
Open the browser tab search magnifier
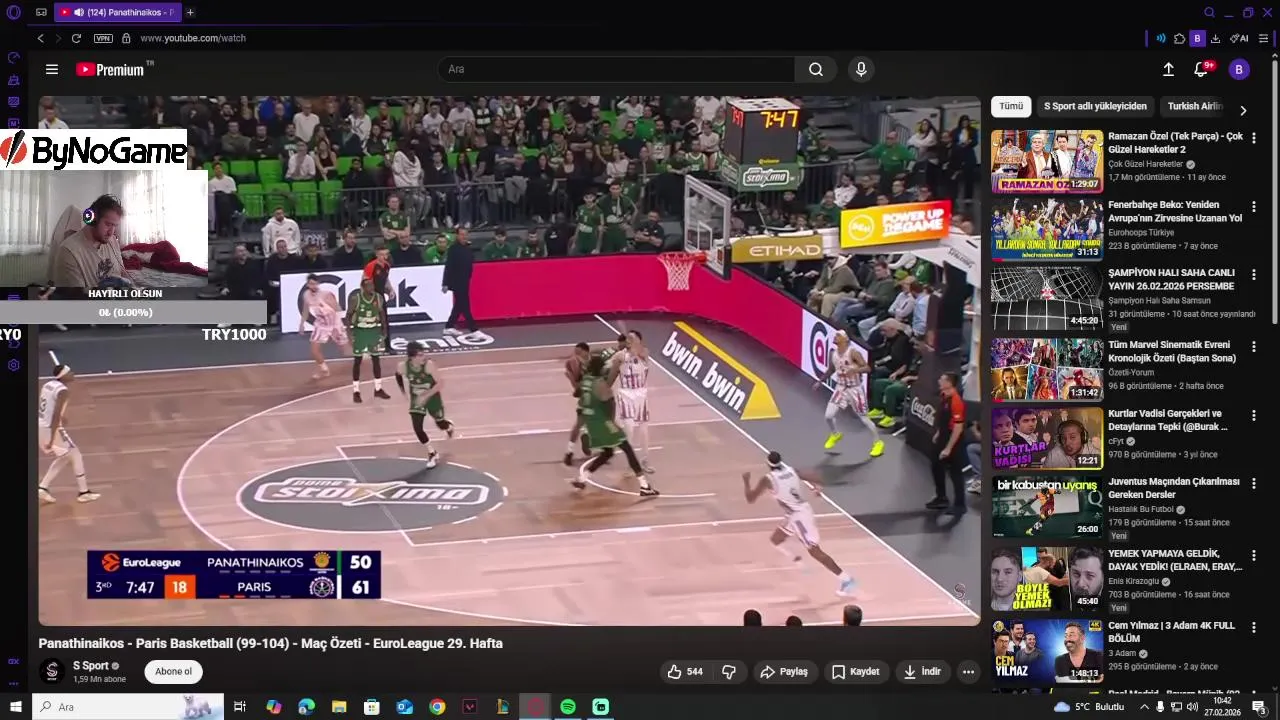[x=1209, y=12]
